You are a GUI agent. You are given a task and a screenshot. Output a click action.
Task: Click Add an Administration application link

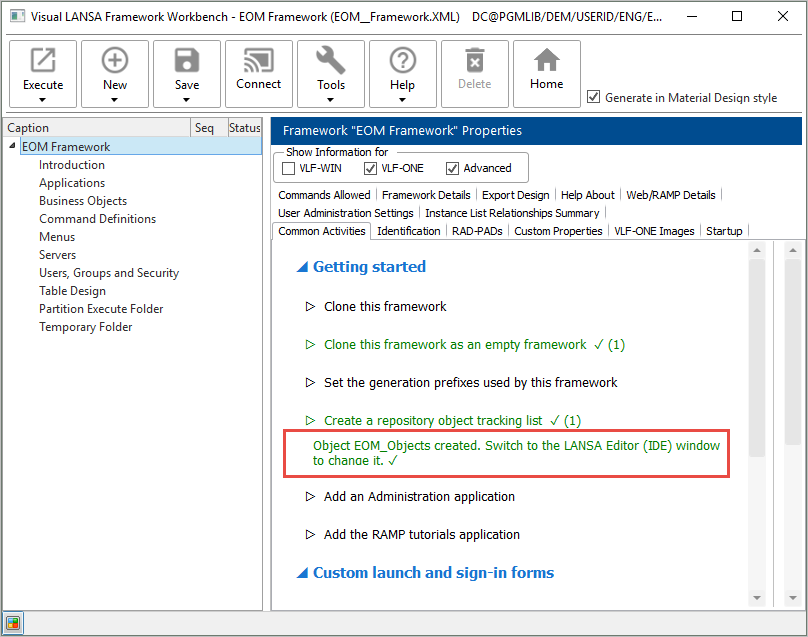click(419, 497)
